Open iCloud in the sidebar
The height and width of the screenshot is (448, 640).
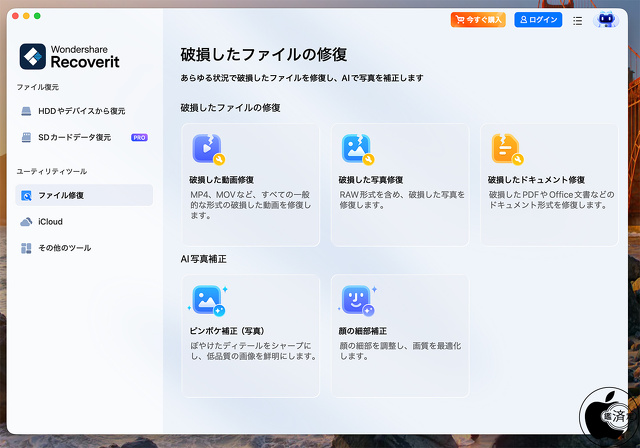click(x=84, y=222)
